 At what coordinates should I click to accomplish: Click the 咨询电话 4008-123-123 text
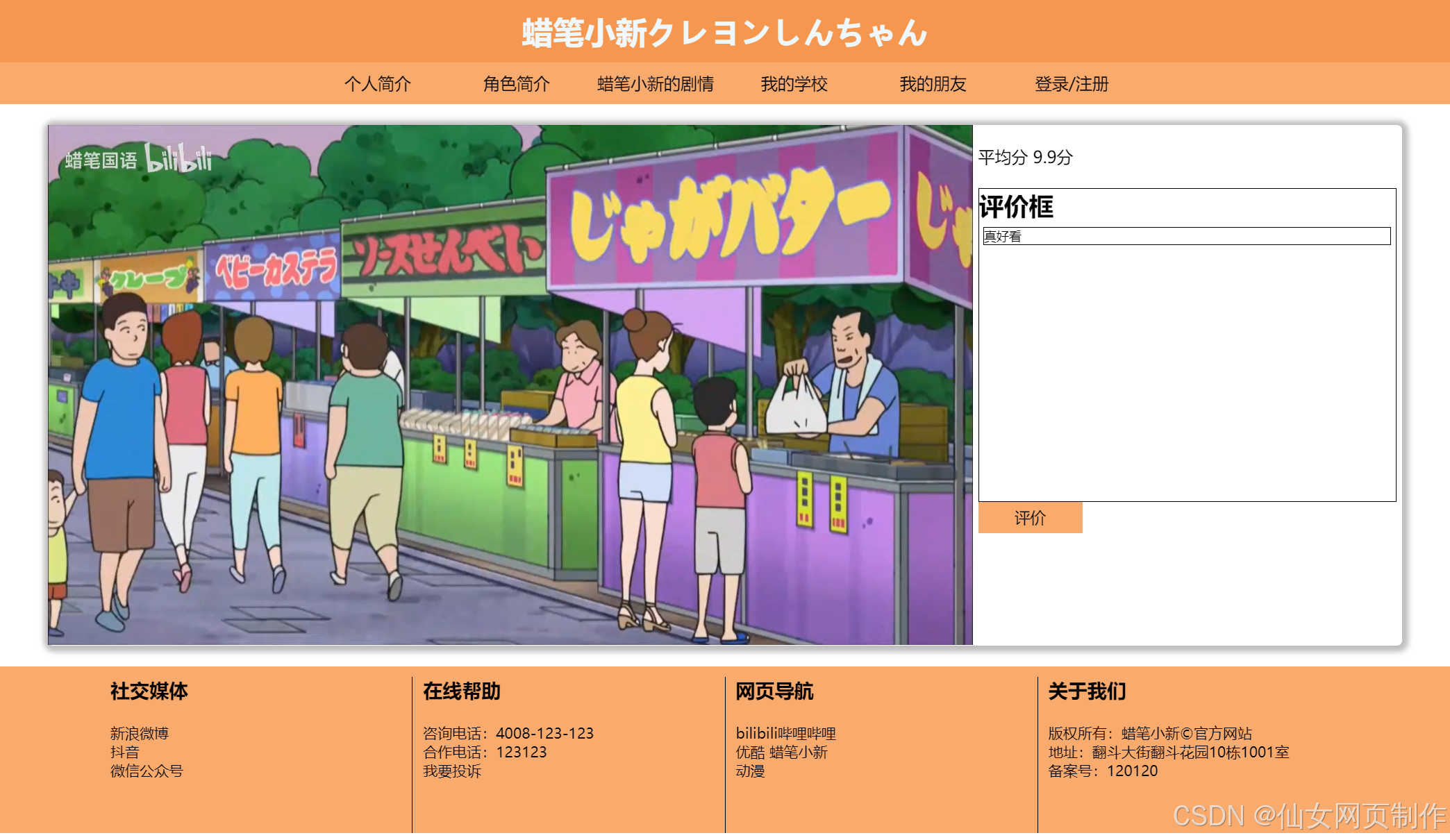pyautogui.click(x=508, y=733)
